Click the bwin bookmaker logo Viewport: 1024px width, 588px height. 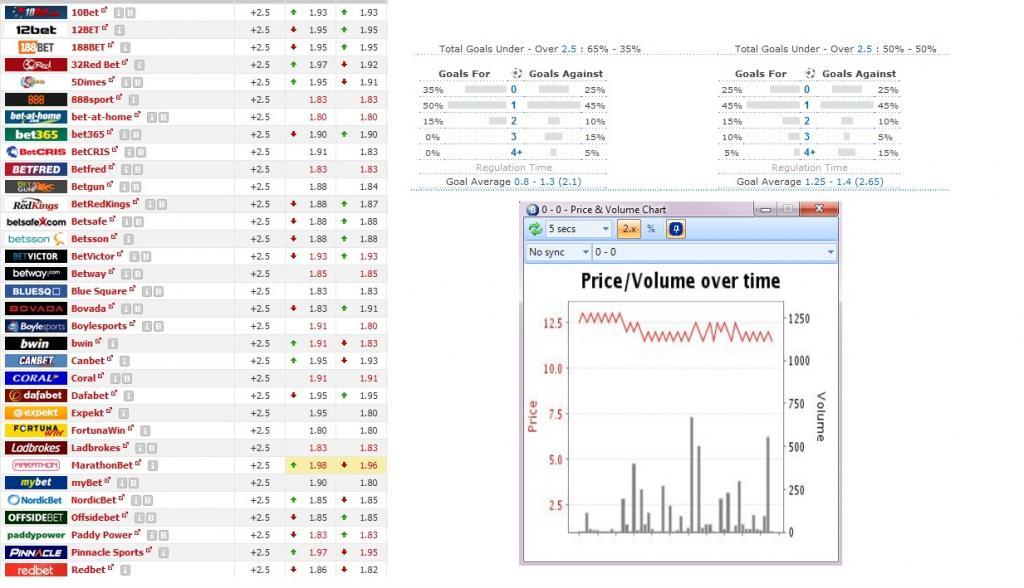[36, 343]
